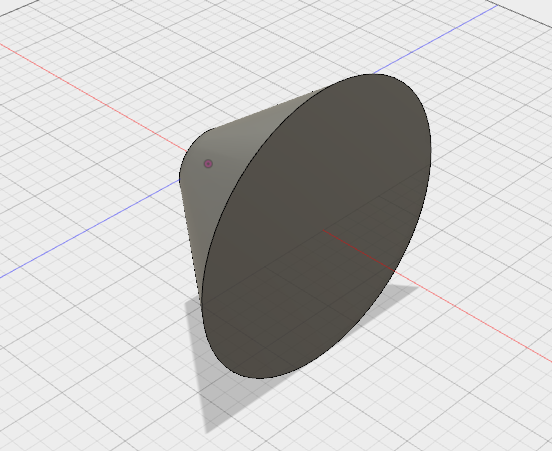Select the purple sketch point on the cone
Viewport: 552px width, 451px height.
tap(208, 164)
